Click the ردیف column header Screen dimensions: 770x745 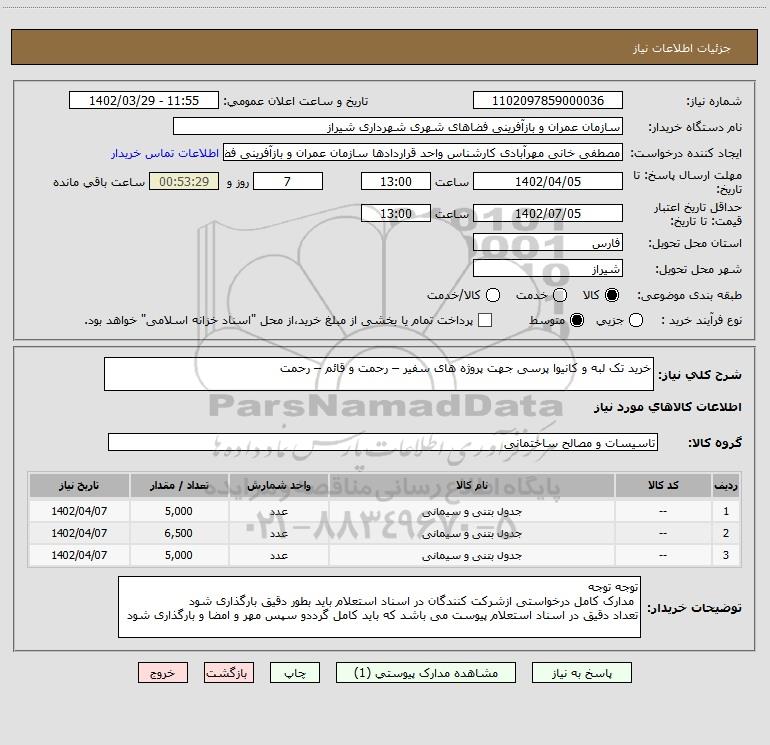pos(726,485)
